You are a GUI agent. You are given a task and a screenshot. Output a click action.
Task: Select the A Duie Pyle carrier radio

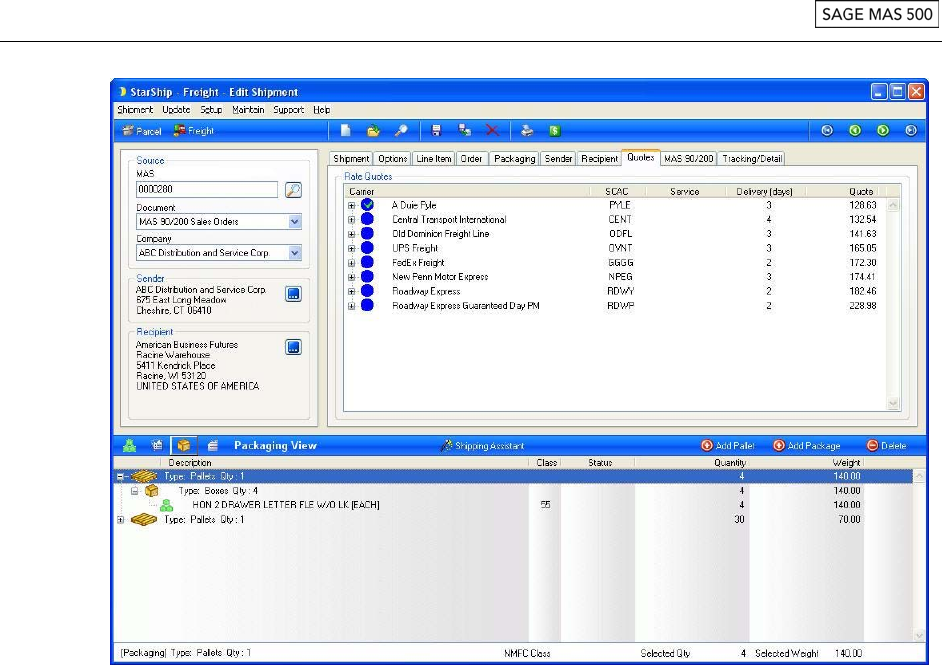tap(367, 205)
